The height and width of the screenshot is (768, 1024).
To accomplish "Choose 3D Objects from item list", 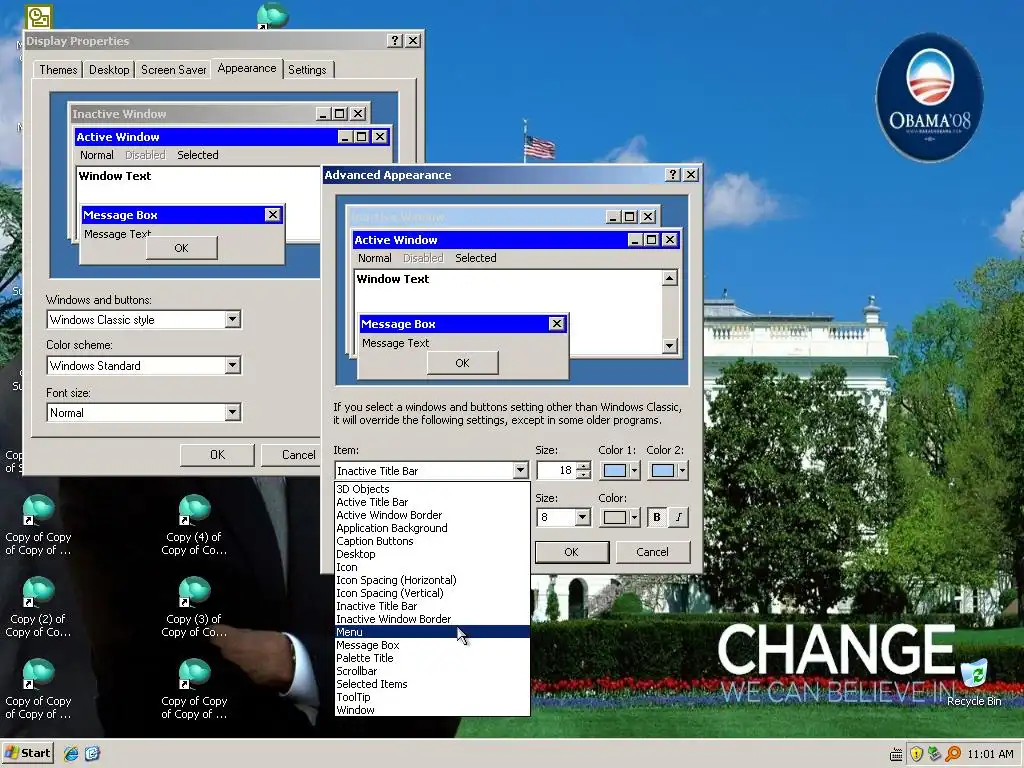I will pyautogui.click(x=432, y=488).
